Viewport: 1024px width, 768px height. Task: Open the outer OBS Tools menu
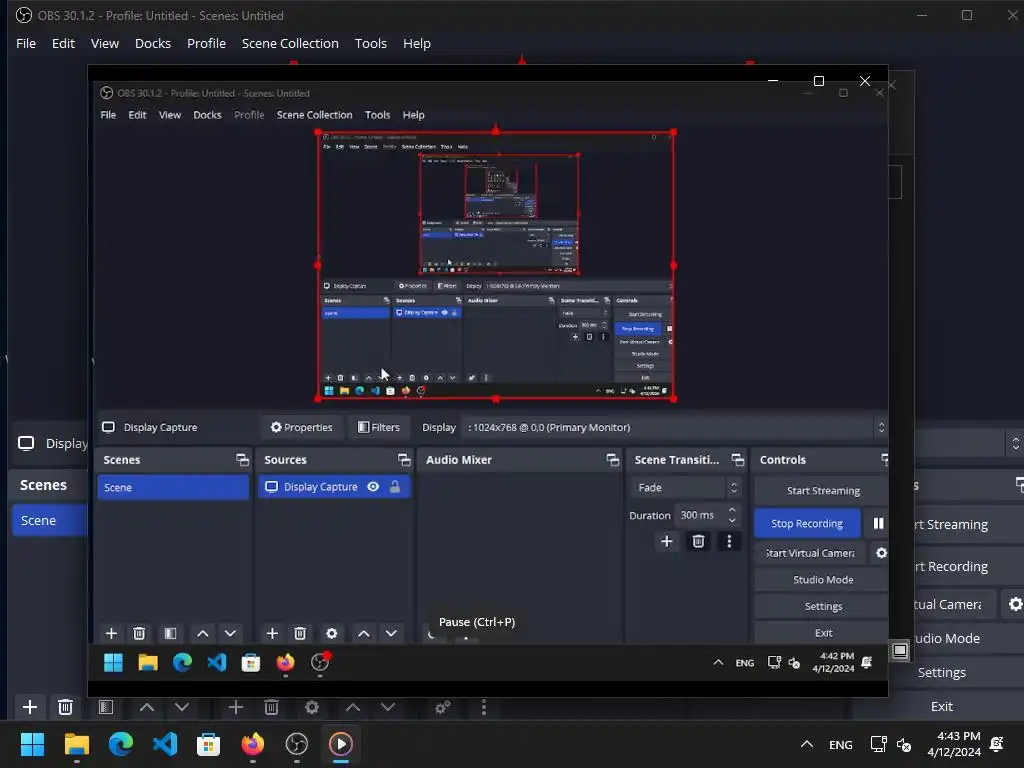coord(370,43)
